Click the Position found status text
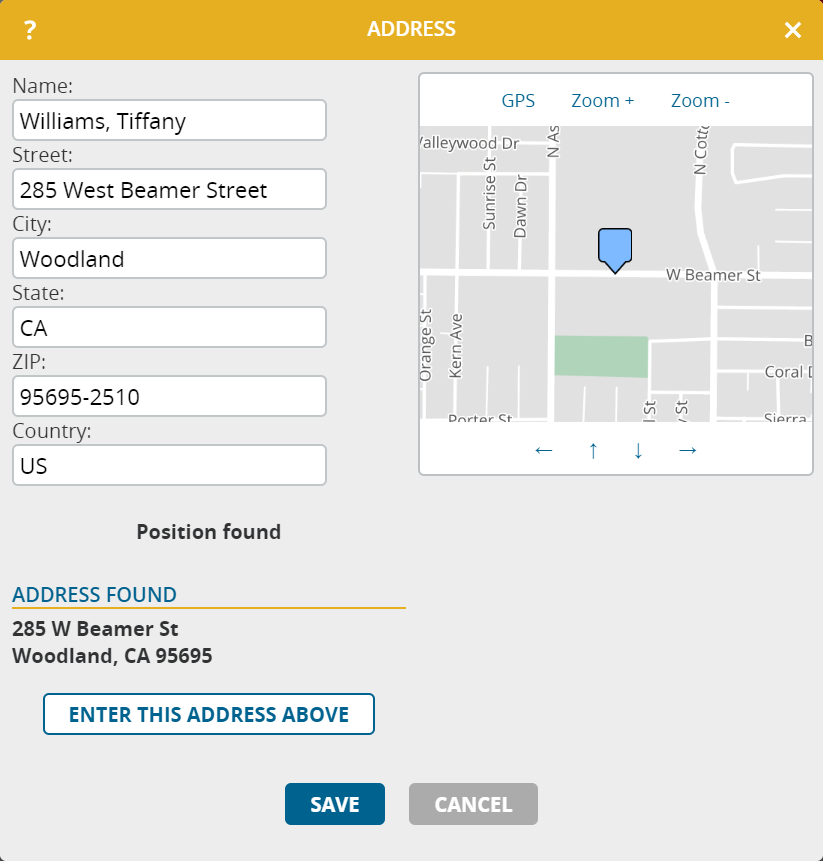Screen dimensions: 823x861 [209, 532]
